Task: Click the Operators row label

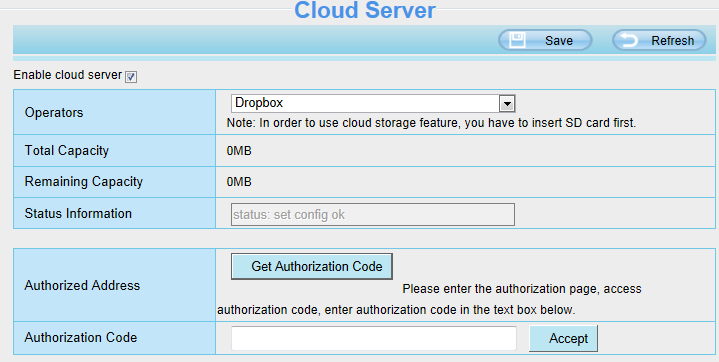Action: (54, 112)
